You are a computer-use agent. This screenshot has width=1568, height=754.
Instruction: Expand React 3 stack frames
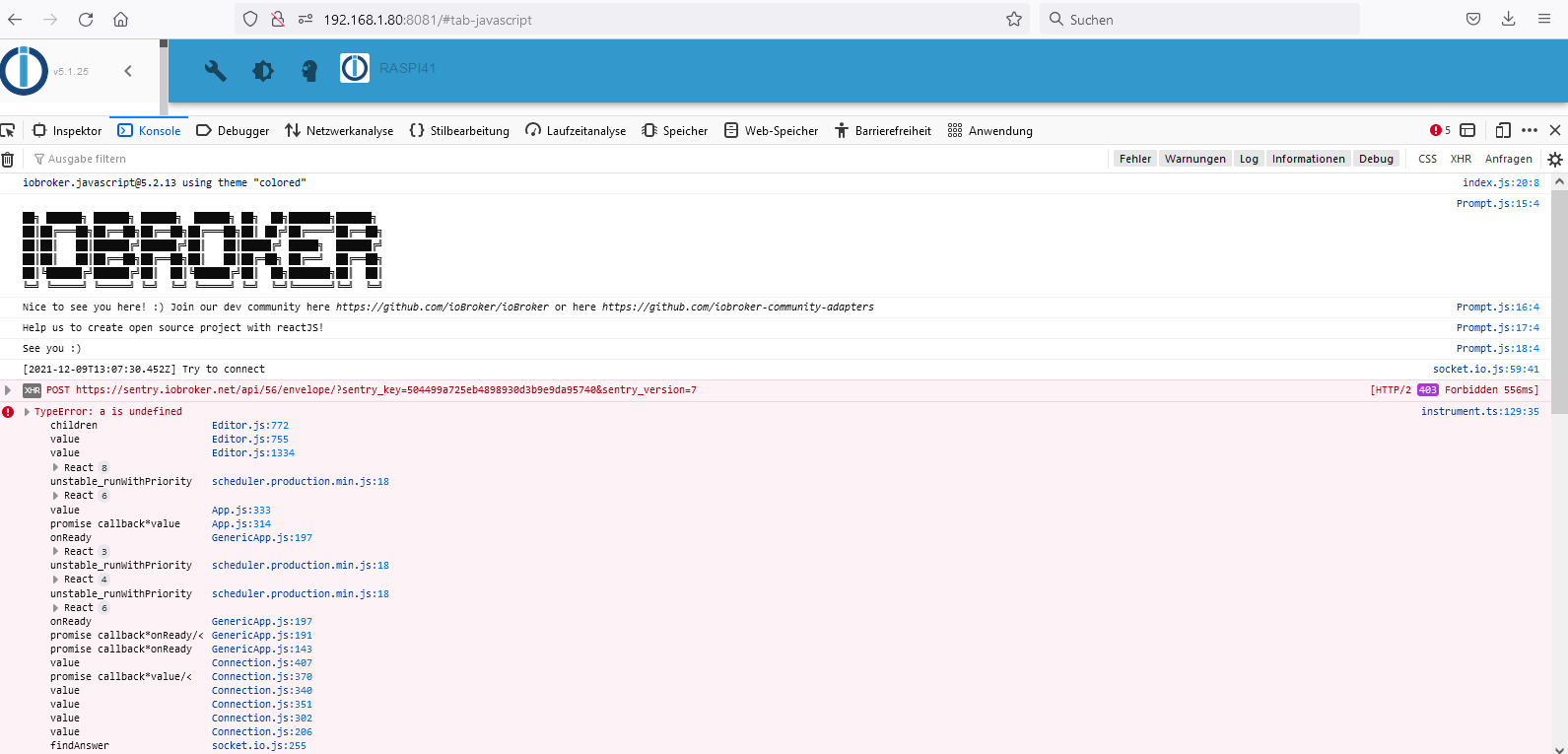56,552
